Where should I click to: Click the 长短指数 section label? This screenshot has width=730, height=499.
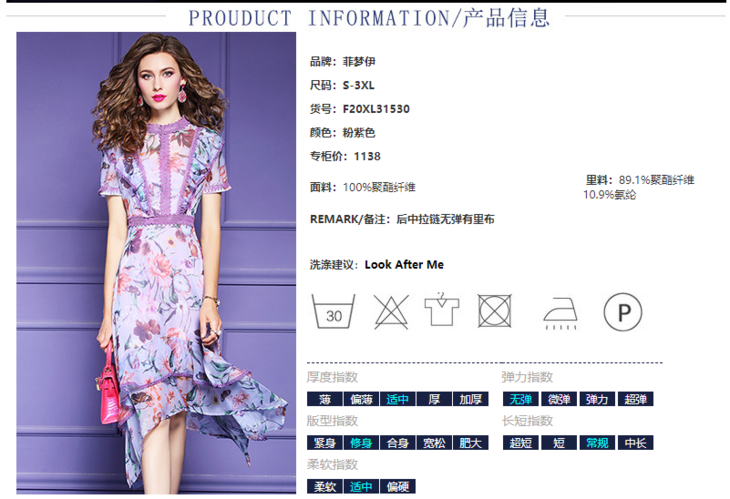[x=527, y=421]
